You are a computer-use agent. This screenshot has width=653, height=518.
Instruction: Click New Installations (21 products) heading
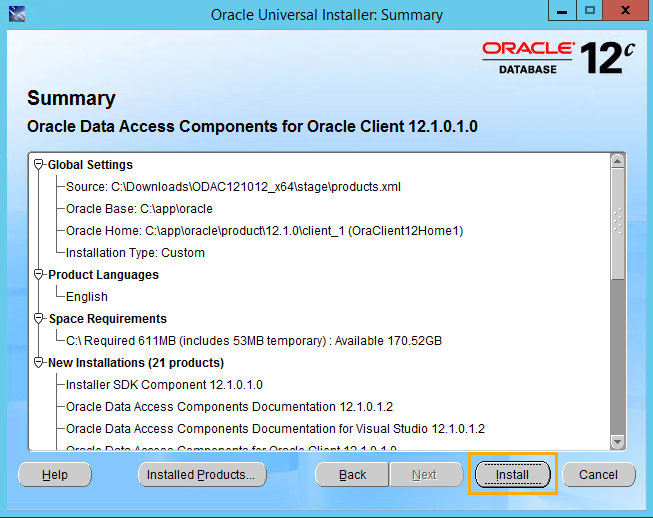tap(136, 363)
